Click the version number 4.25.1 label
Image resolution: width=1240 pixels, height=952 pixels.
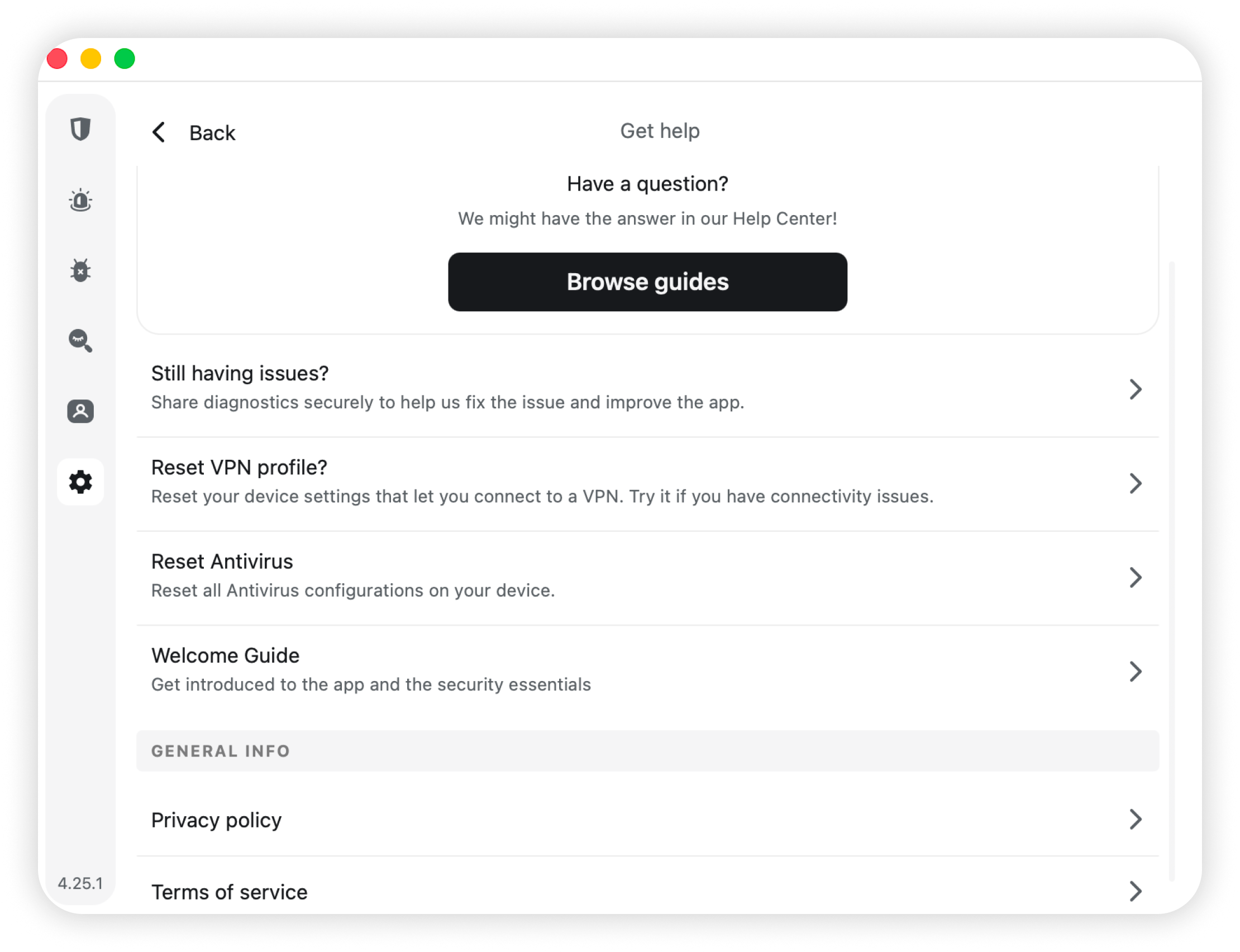pyautogui.click(x=80, y=883)
